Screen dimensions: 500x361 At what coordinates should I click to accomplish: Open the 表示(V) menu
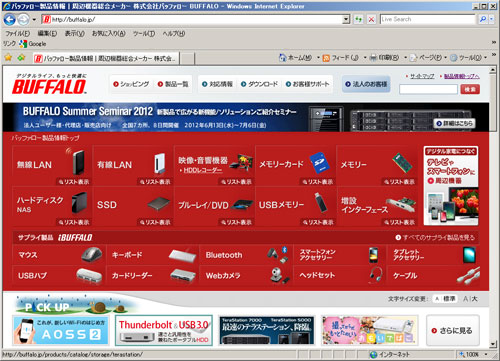click(74, 33)
